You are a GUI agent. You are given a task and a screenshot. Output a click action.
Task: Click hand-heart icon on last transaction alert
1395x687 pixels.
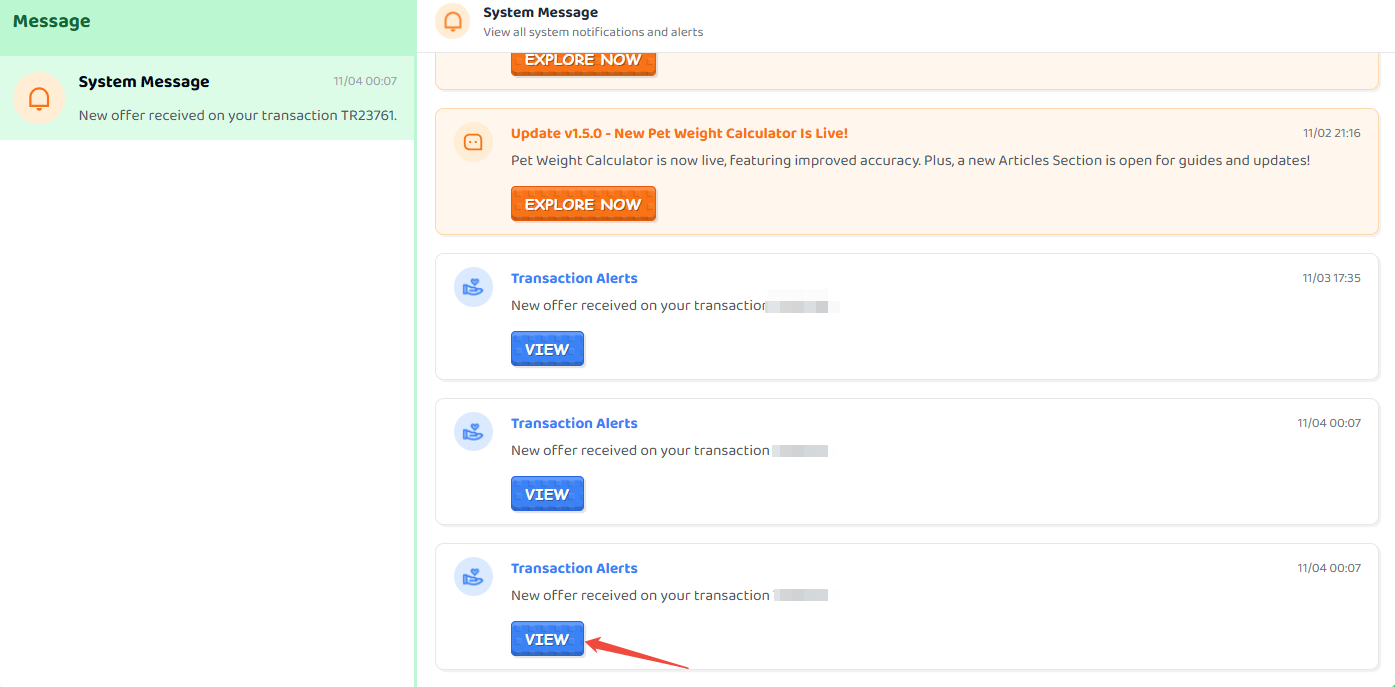[474, 577]
